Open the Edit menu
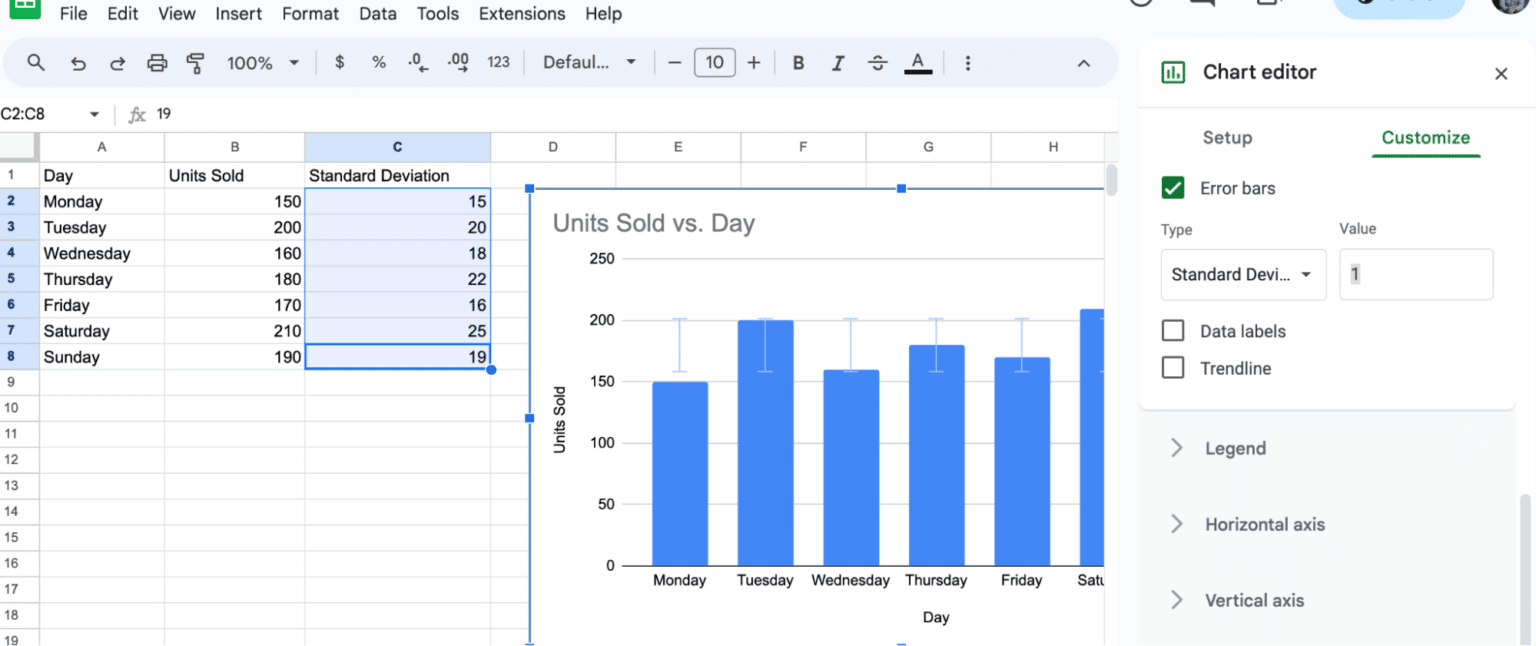The height and width of the screenshot is (646, 1536). 123,14
